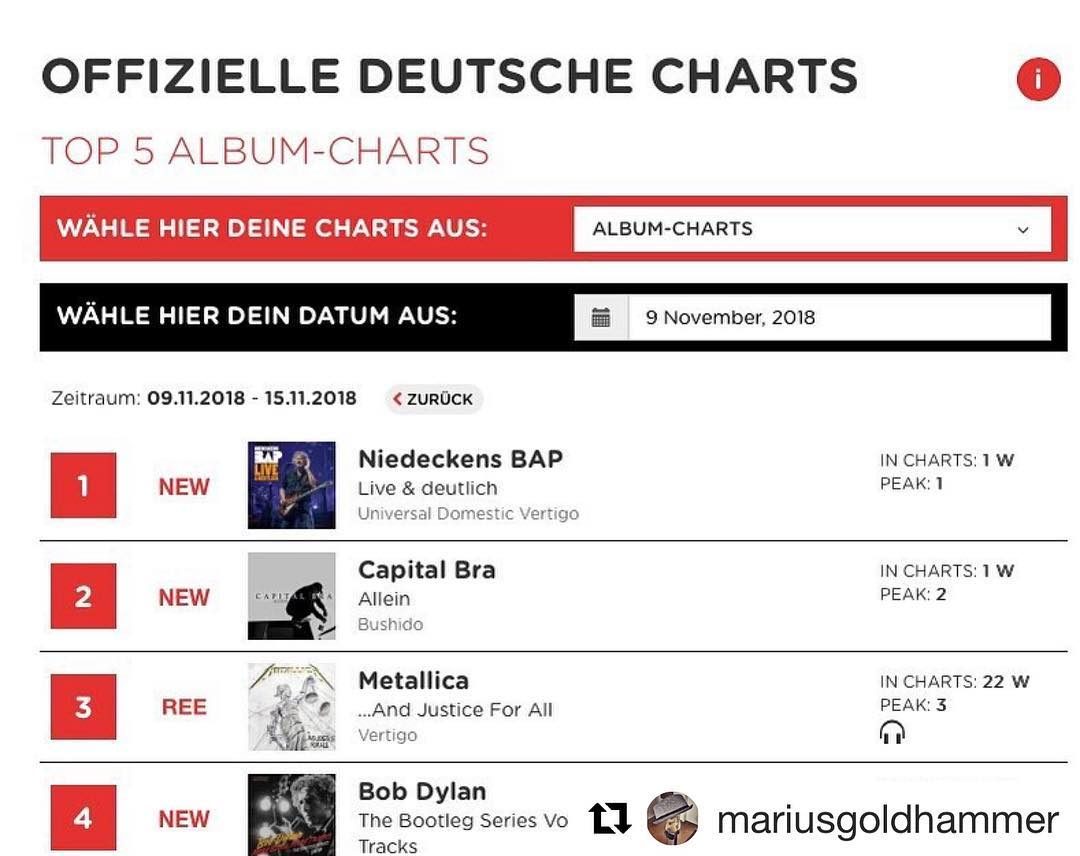This screenshot has width=1080, height=856.
Task: Open the Metallica artist title
Action: (x=414, y=680)
